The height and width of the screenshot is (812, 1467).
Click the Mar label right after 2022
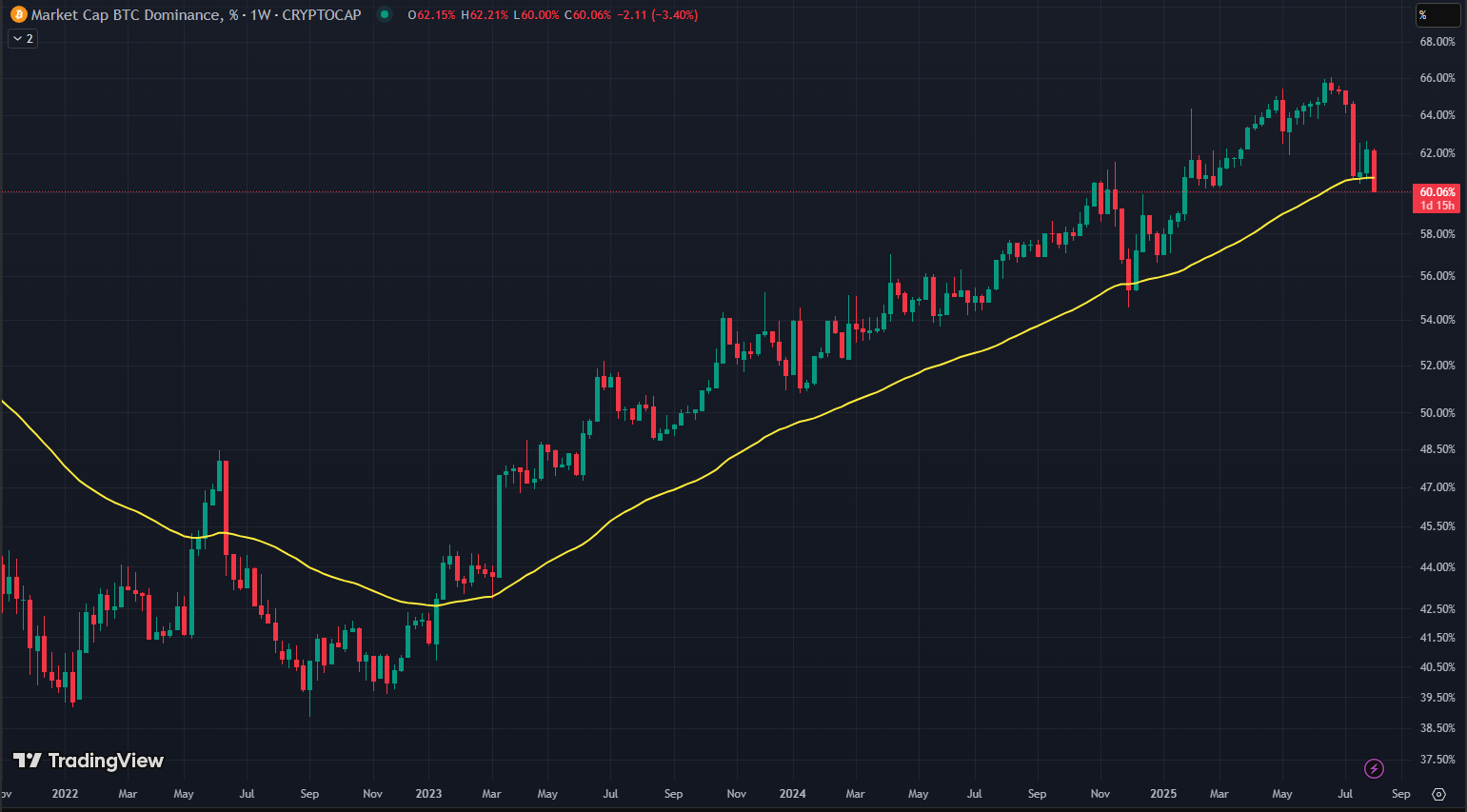click(x=128, y=794)
